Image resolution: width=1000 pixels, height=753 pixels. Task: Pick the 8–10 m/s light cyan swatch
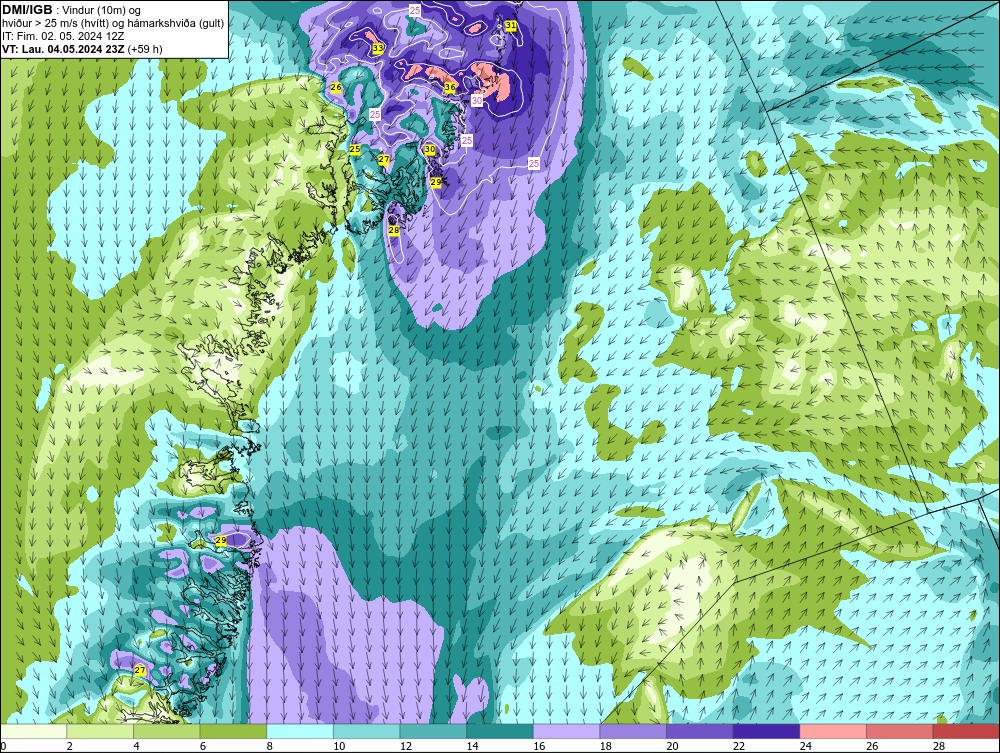click(x=300, y=731)
